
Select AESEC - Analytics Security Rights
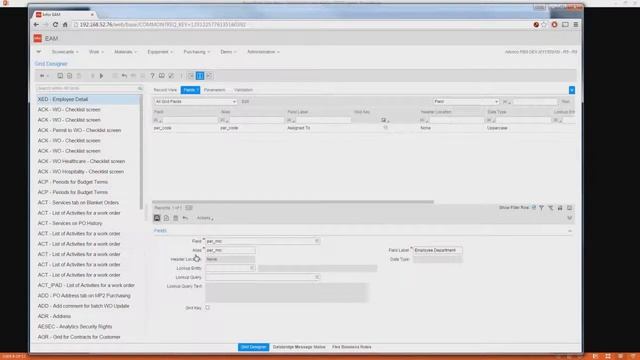coord(75,327)
